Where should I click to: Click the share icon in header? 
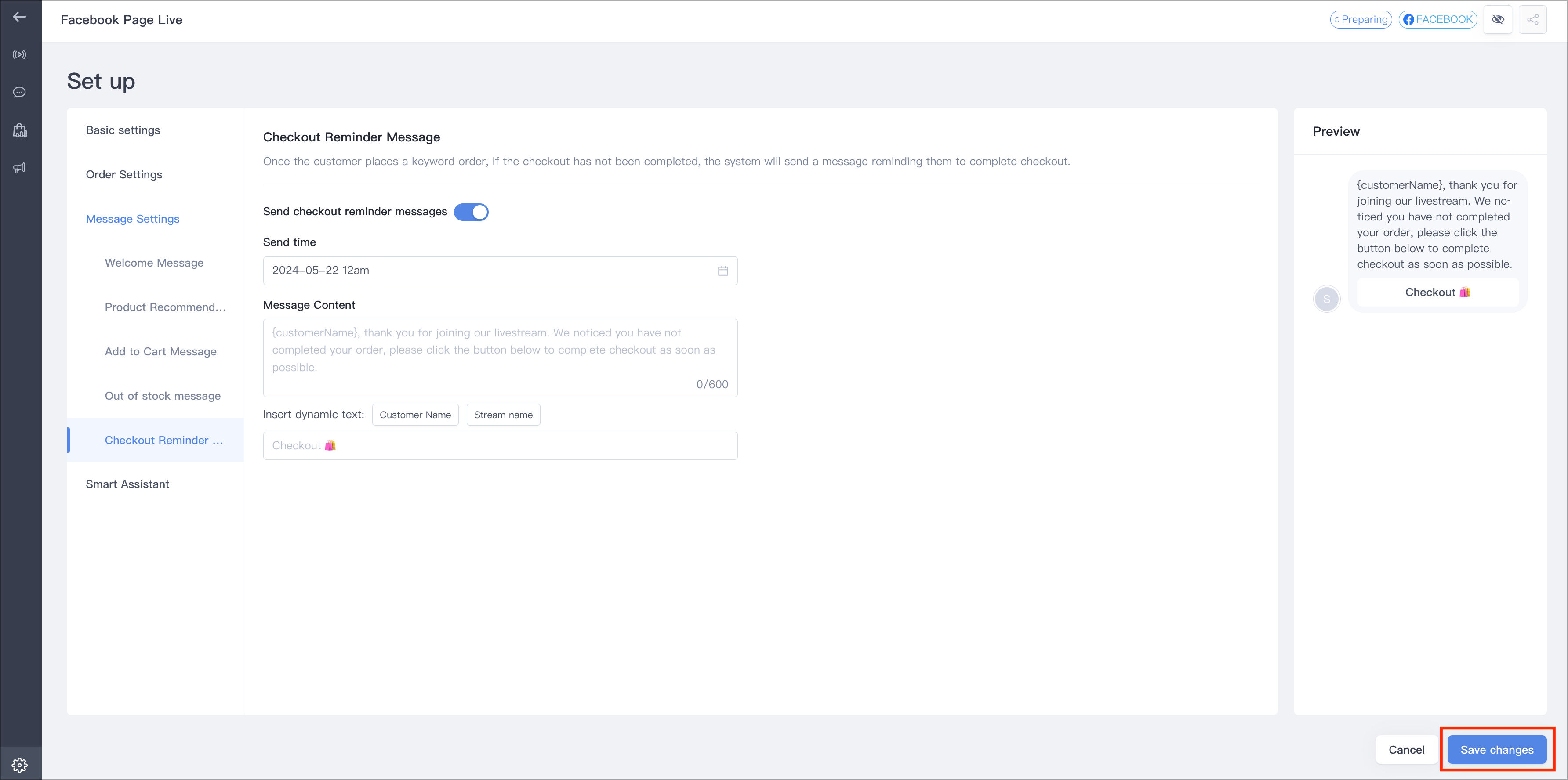[1533, 19]
